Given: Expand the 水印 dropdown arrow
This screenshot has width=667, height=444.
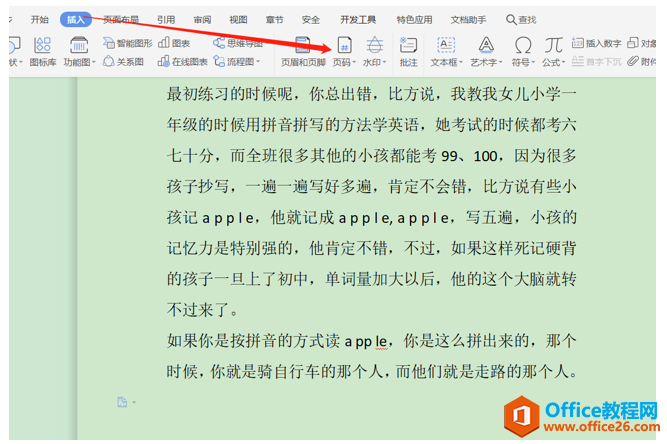Looking at the screenshot, I should pos(384,63).
